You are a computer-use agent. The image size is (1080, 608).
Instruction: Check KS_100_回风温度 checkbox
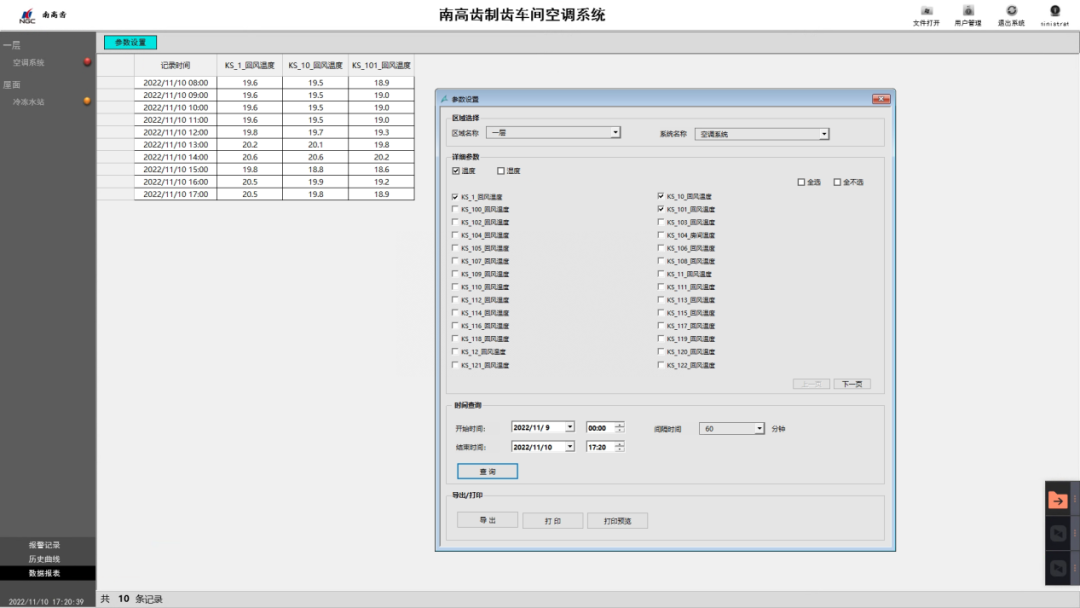pyautogui.click(x=455, y=209)
